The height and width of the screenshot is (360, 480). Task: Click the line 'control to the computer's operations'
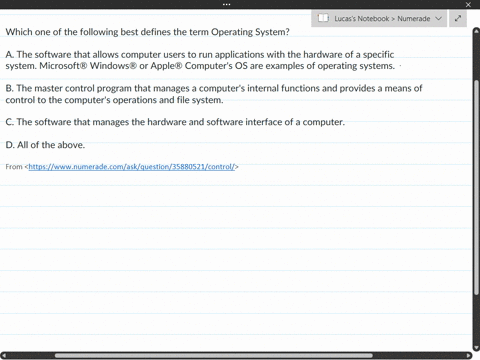[114, 100]
